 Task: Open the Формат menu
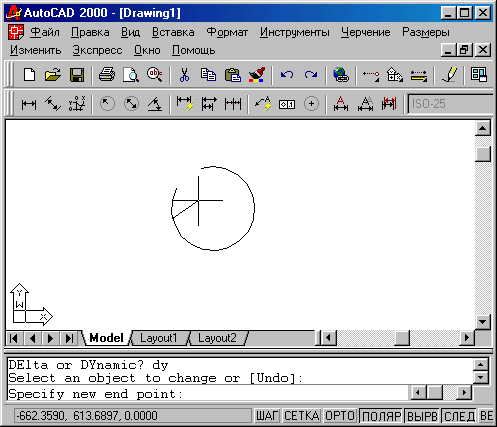click(x=227, y=32)
